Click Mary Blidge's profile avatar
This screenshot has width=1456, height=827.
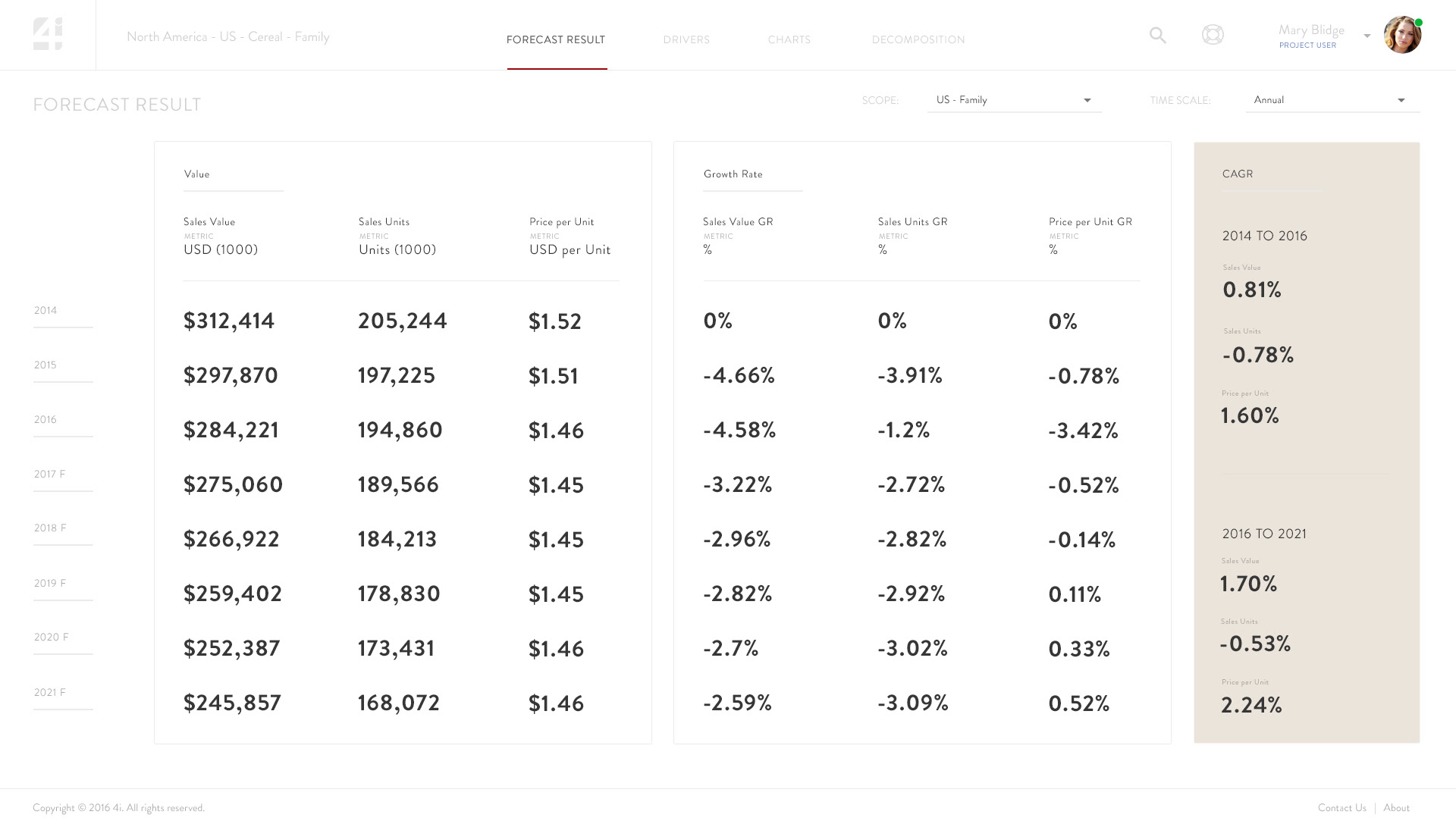1401,36
